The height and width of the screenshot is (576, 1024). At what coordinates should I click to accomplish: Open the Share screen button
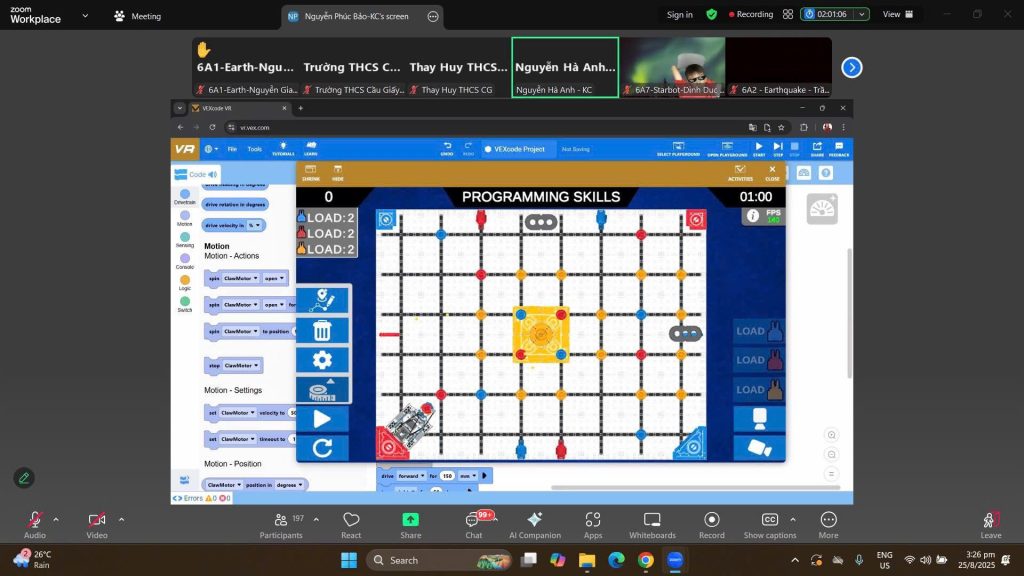point(410,525)
